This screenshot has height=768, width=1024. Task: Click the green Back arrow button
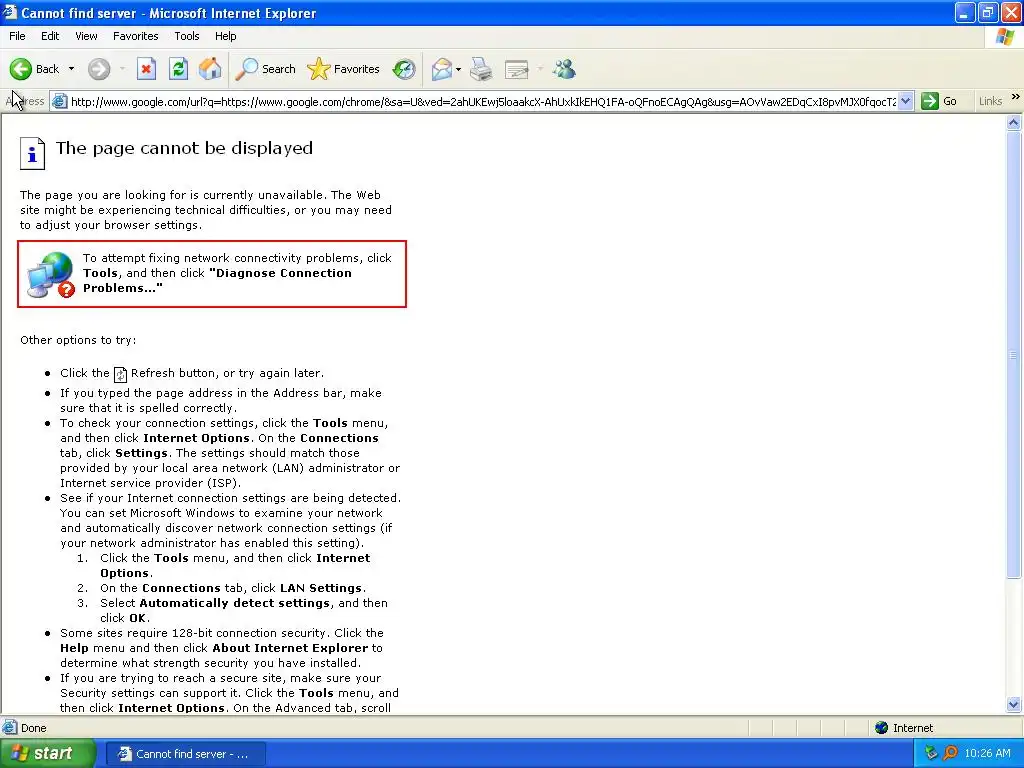click(x=21, y=69)
